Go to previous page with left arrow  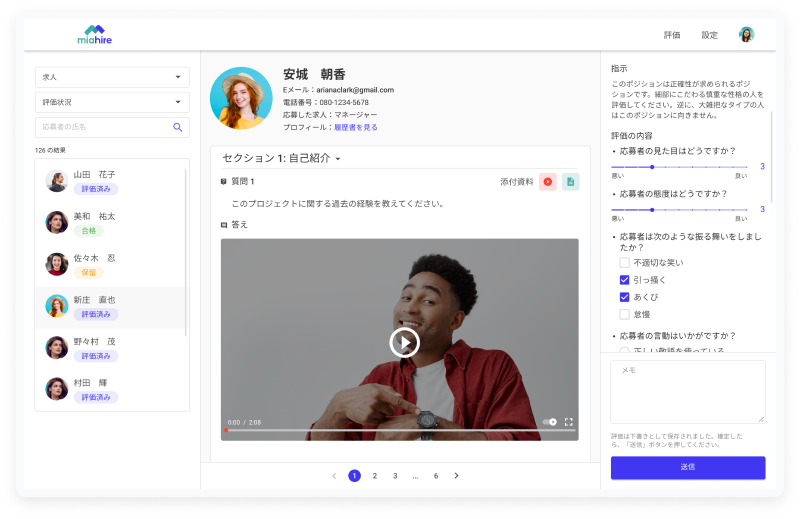pos(334,476)
